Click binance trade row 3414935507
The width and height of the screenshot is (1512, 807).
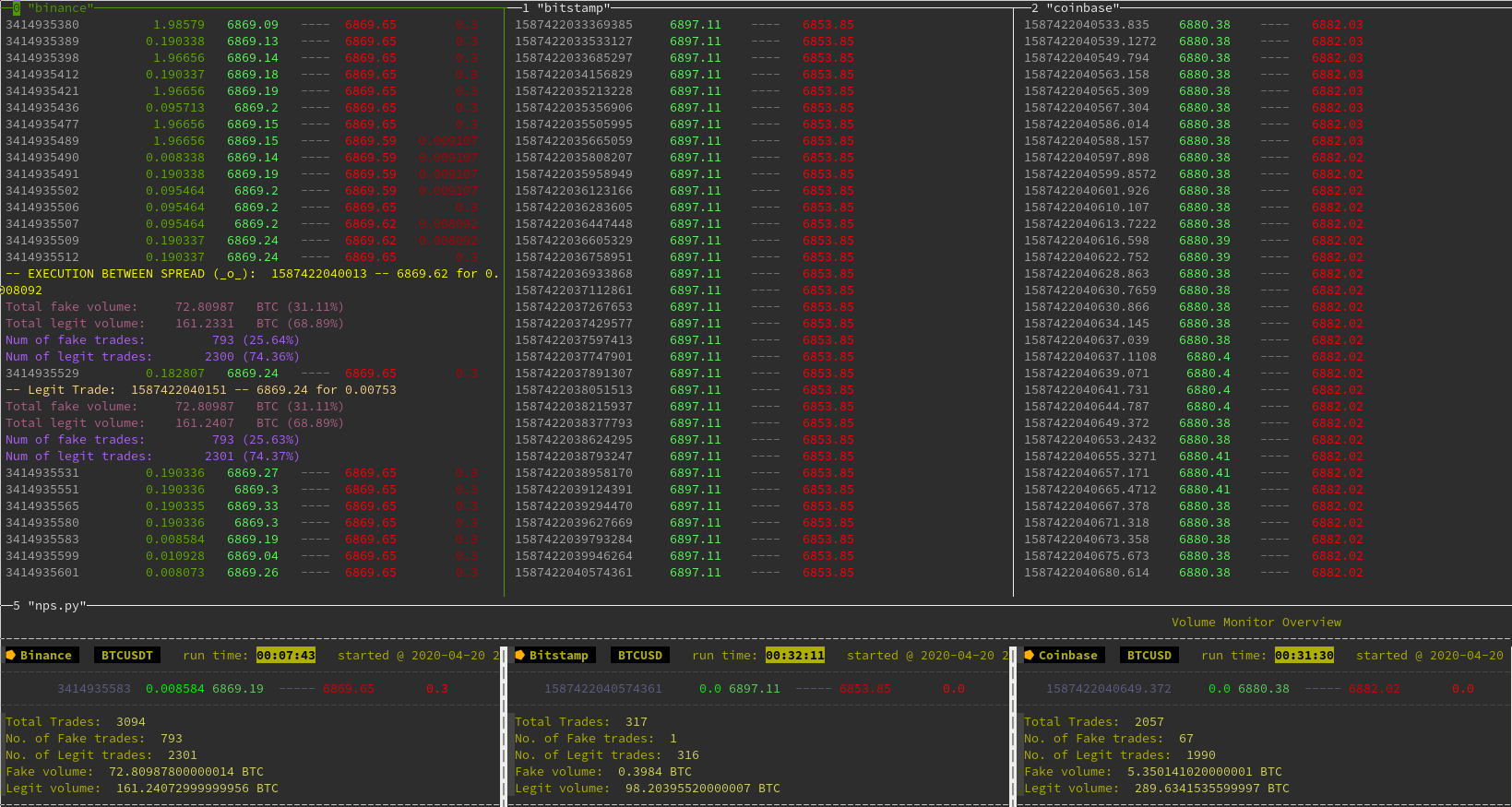pos(242,224)
